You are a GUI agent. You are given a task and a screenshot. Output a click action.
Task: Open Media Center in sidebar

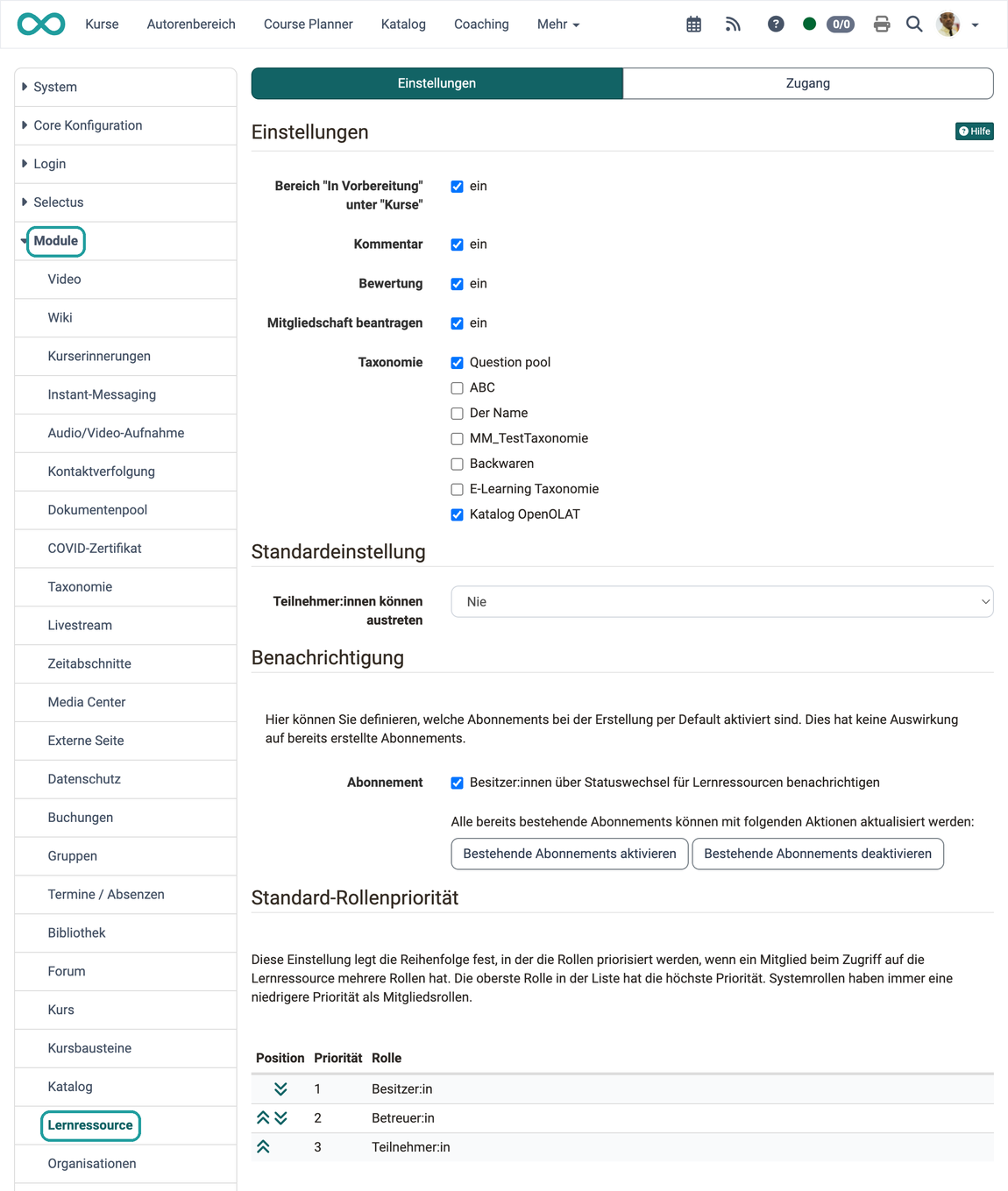tap(125, 703)
